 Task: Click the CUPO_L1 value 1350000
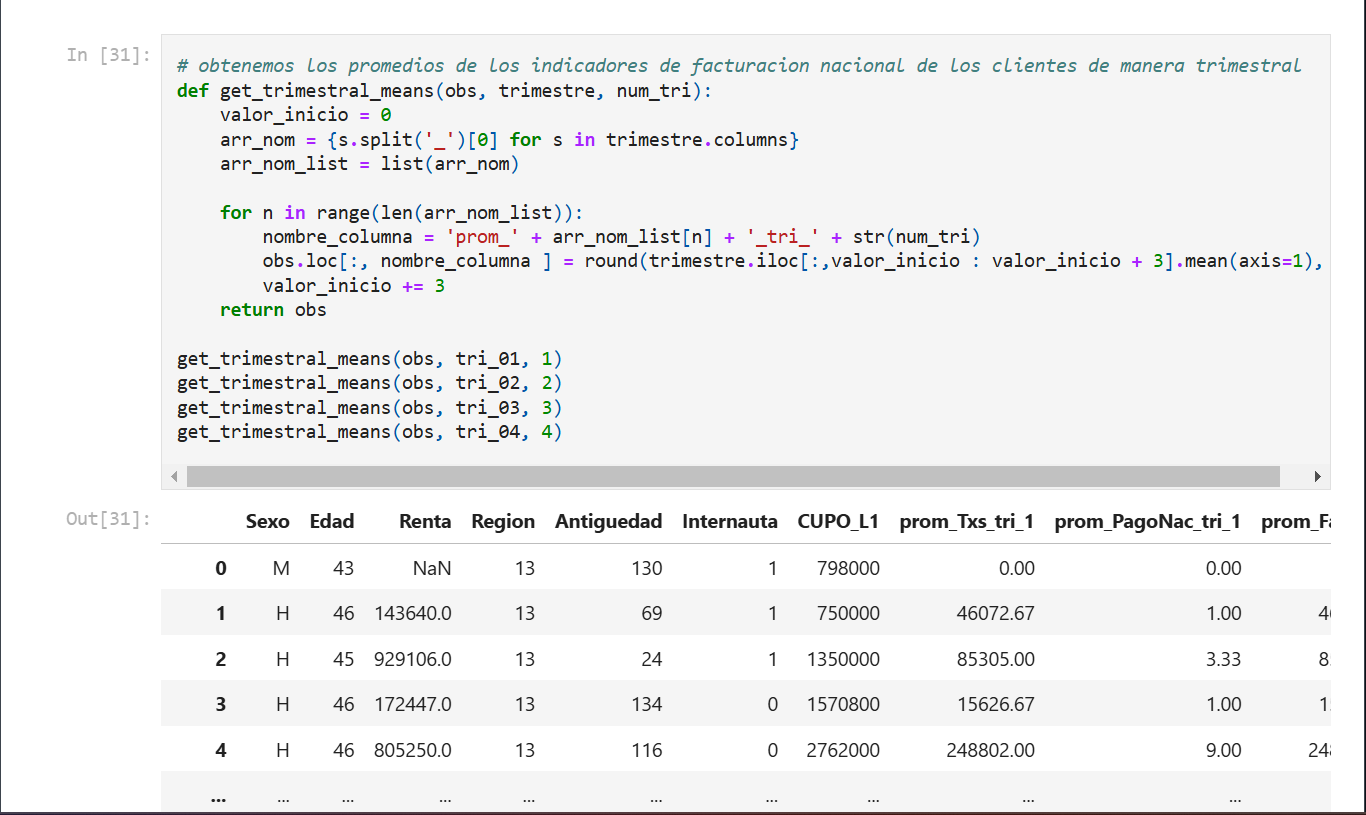click(x=843, y=659)
